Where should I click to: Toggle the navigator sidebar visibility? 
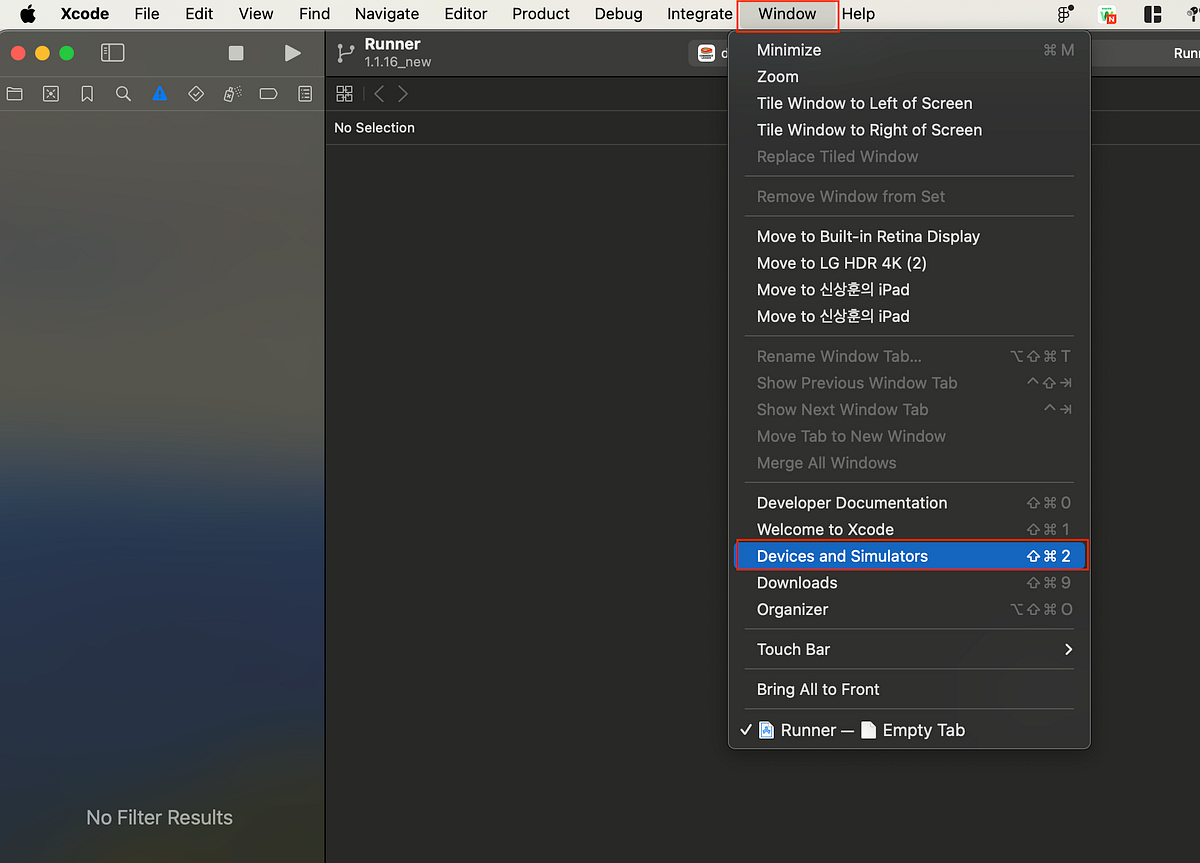coord(112,52)
